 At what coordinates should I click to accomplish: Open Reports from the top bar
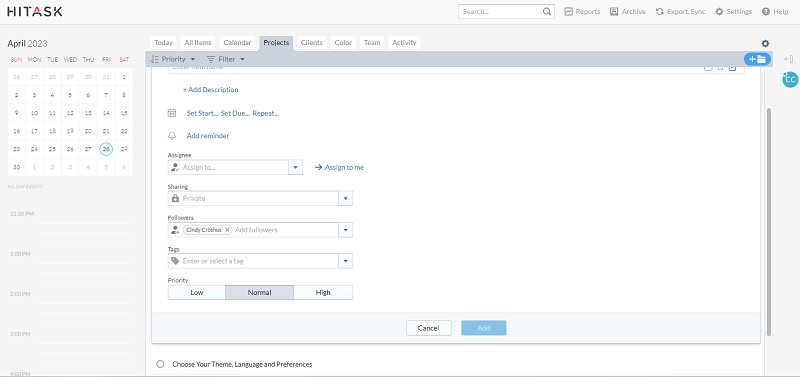582,12
